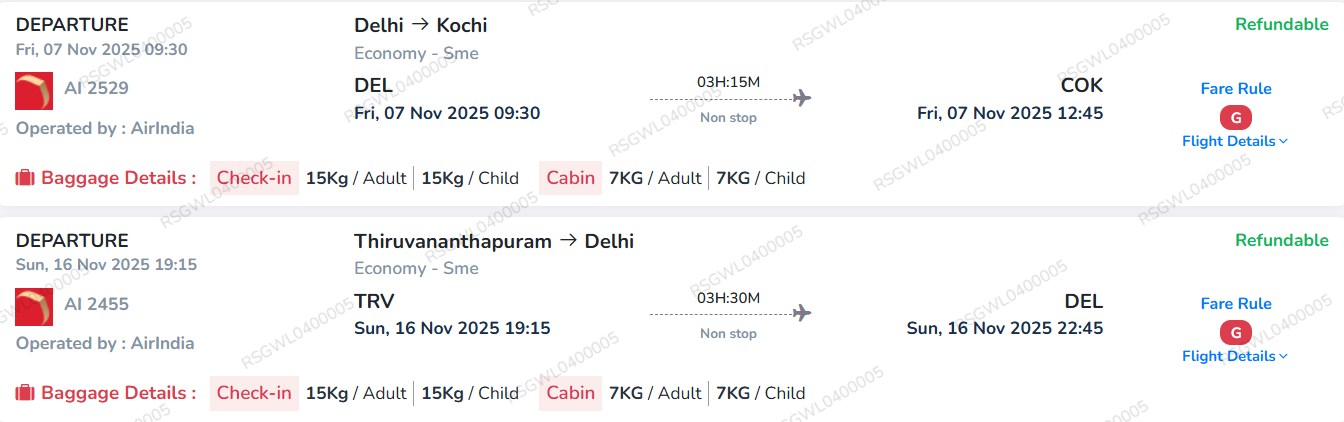Select the Check-in baggage tag for Kochi flight
Image resolution: width=1344 pixels, height=422 pixels.
point(254,178)
